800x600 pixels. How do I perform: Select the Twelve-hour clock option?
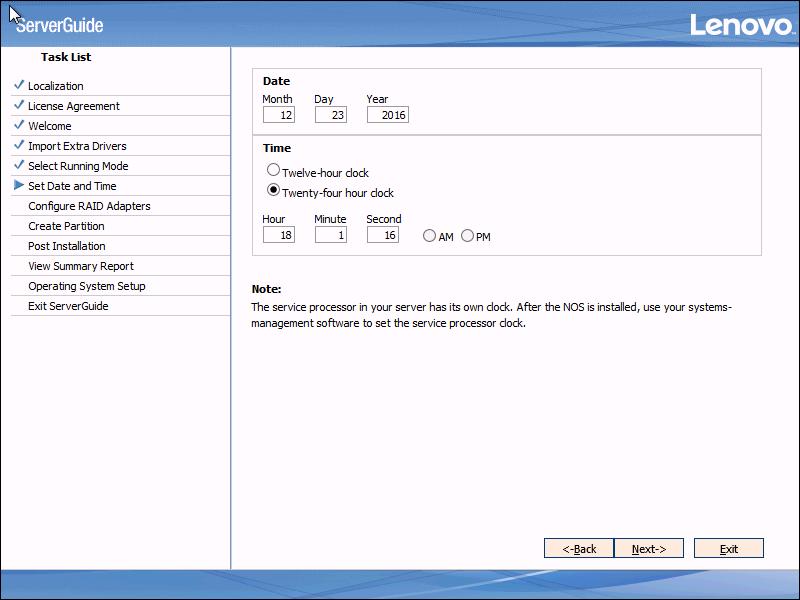(x=272, y=170)
